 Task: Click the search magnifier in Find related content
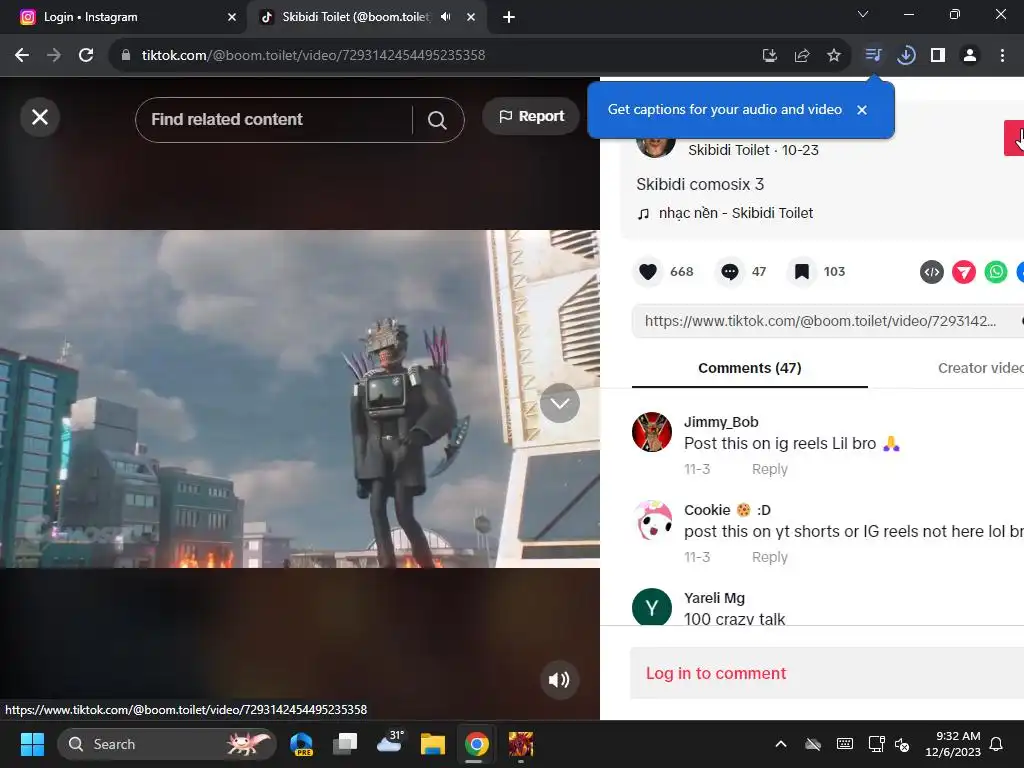(x=437, y=120)
